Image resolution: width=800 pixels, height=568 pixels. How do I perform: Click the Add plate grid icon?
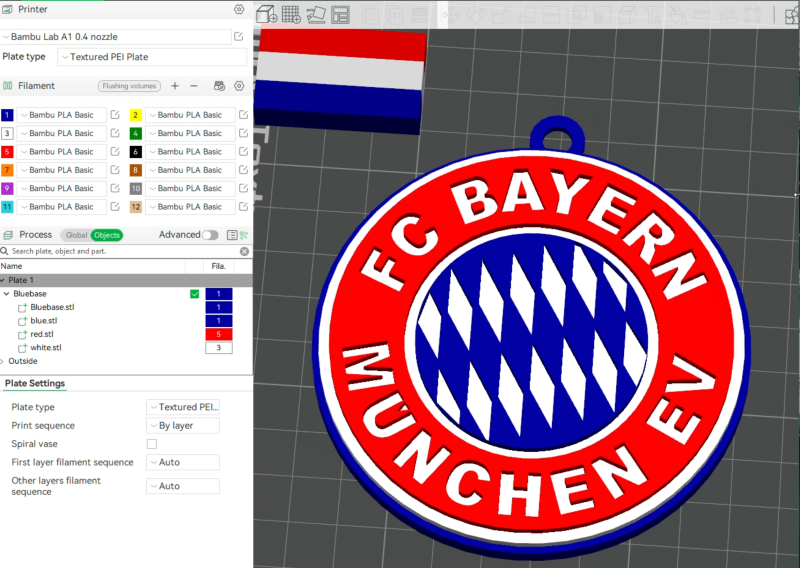click(291, 14)
